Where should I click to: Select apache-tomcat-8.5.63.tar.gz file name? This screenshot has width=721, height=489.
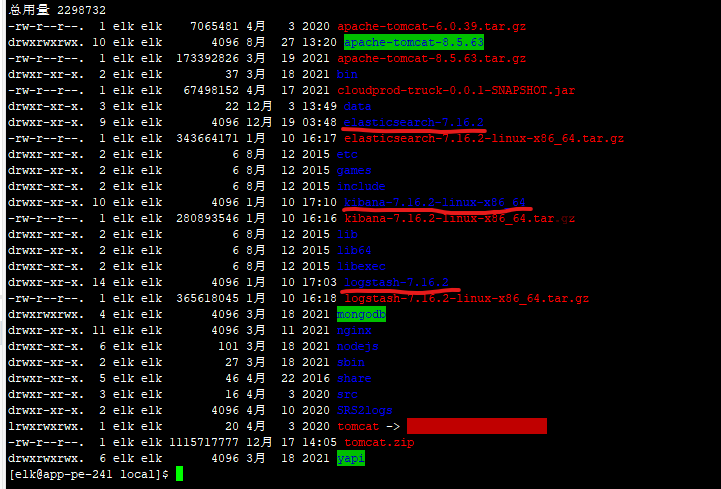[431, 58]
